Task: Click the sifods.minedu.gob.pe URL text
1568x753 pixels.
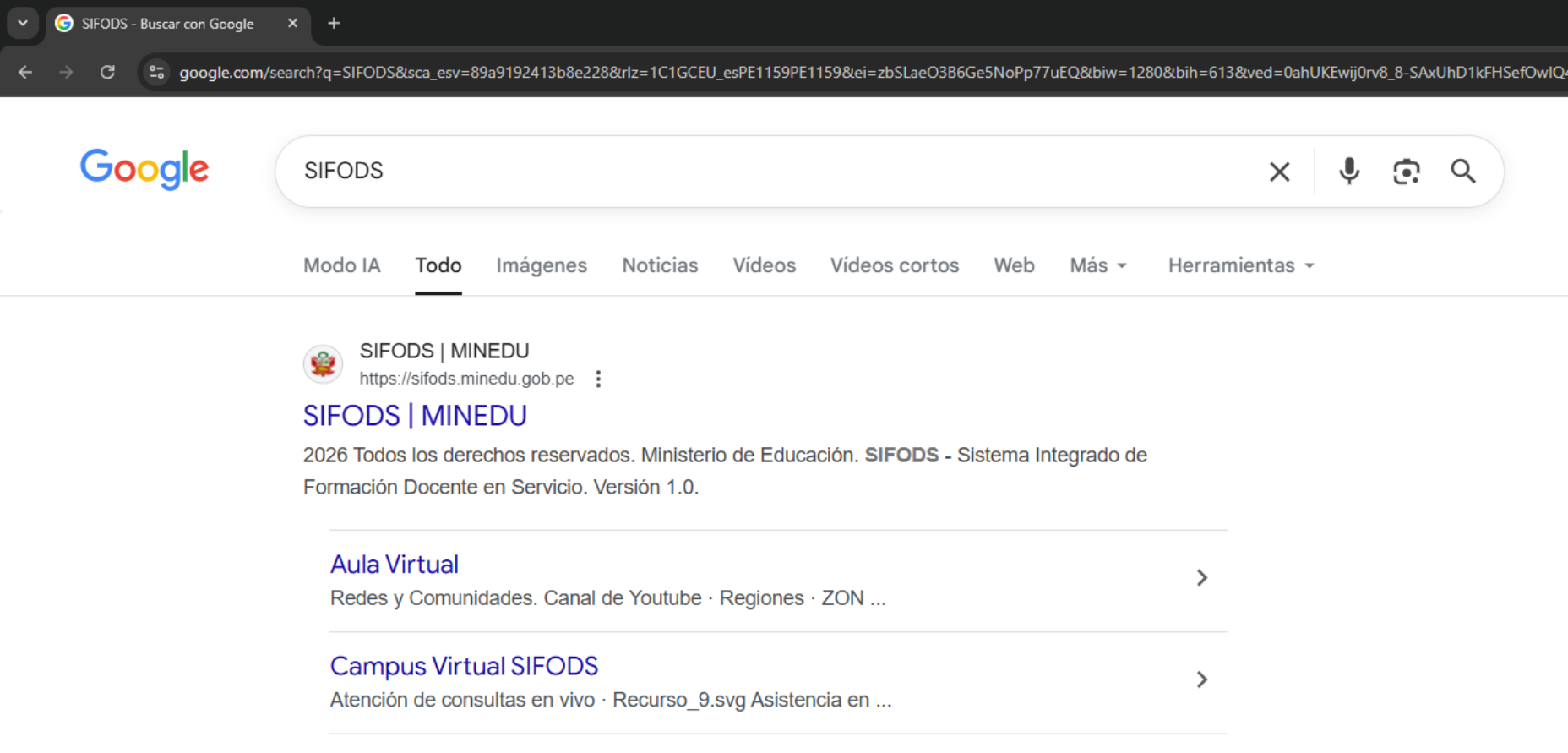Action: tap(466, 379)
